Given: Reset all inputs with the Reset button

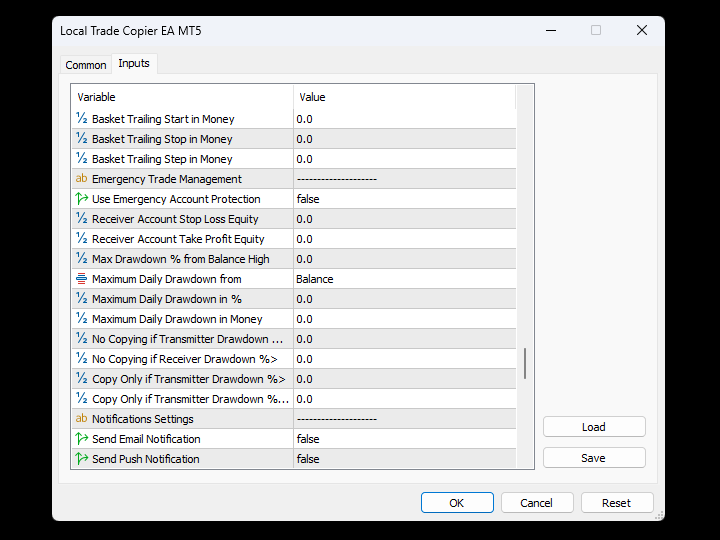Looking at the screenshot, I should [617, 503].
